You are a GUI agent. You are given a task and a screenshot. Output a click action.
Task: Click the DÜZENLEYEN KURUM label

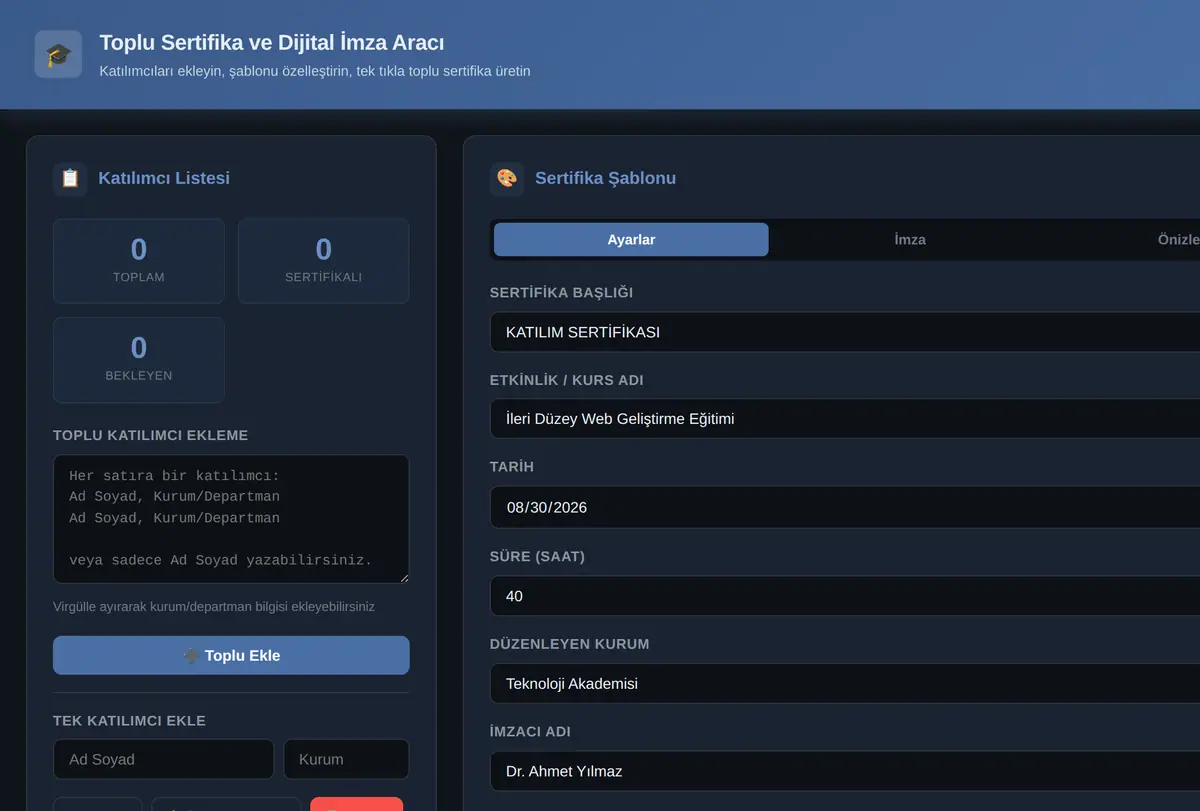[x=570, y=644]
